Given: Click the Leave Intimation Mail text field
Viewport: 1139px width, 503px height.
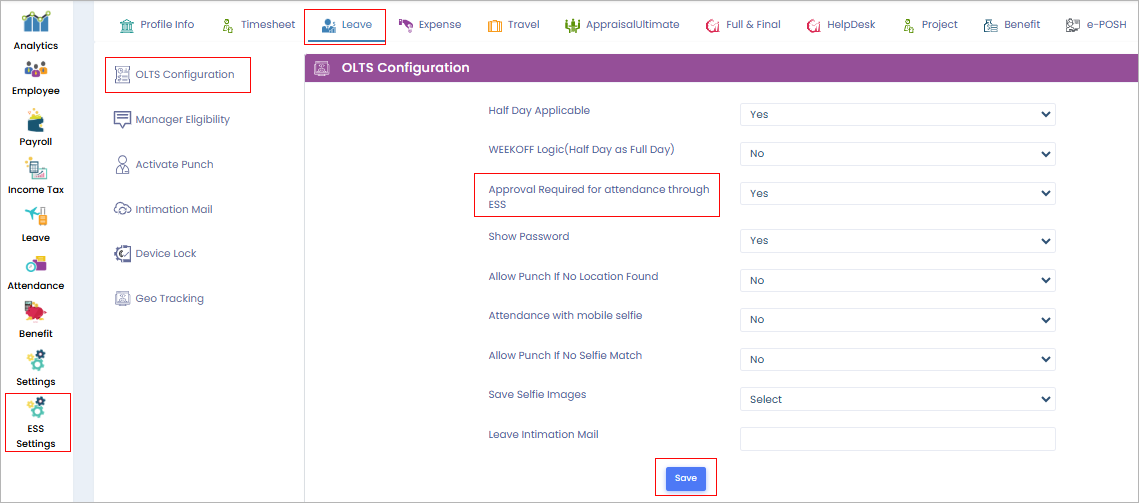Looking at the screenshot, I should click(x=897, y=439).
